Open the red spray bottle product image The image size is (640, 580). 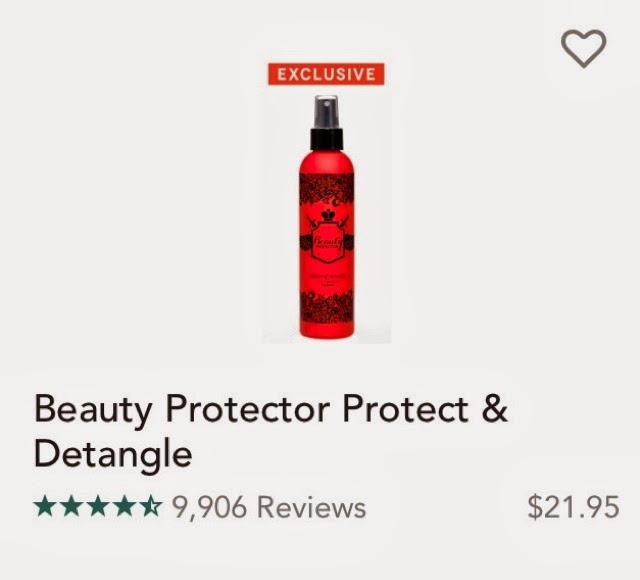(x=327, y=217)
